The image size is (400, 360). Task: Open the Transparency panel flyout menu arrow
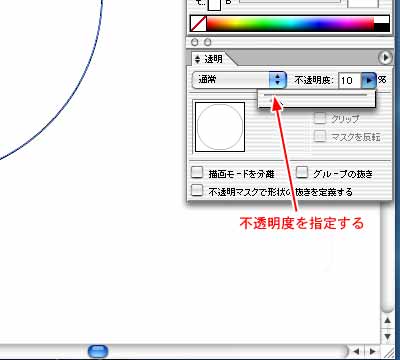coord(385,58)
